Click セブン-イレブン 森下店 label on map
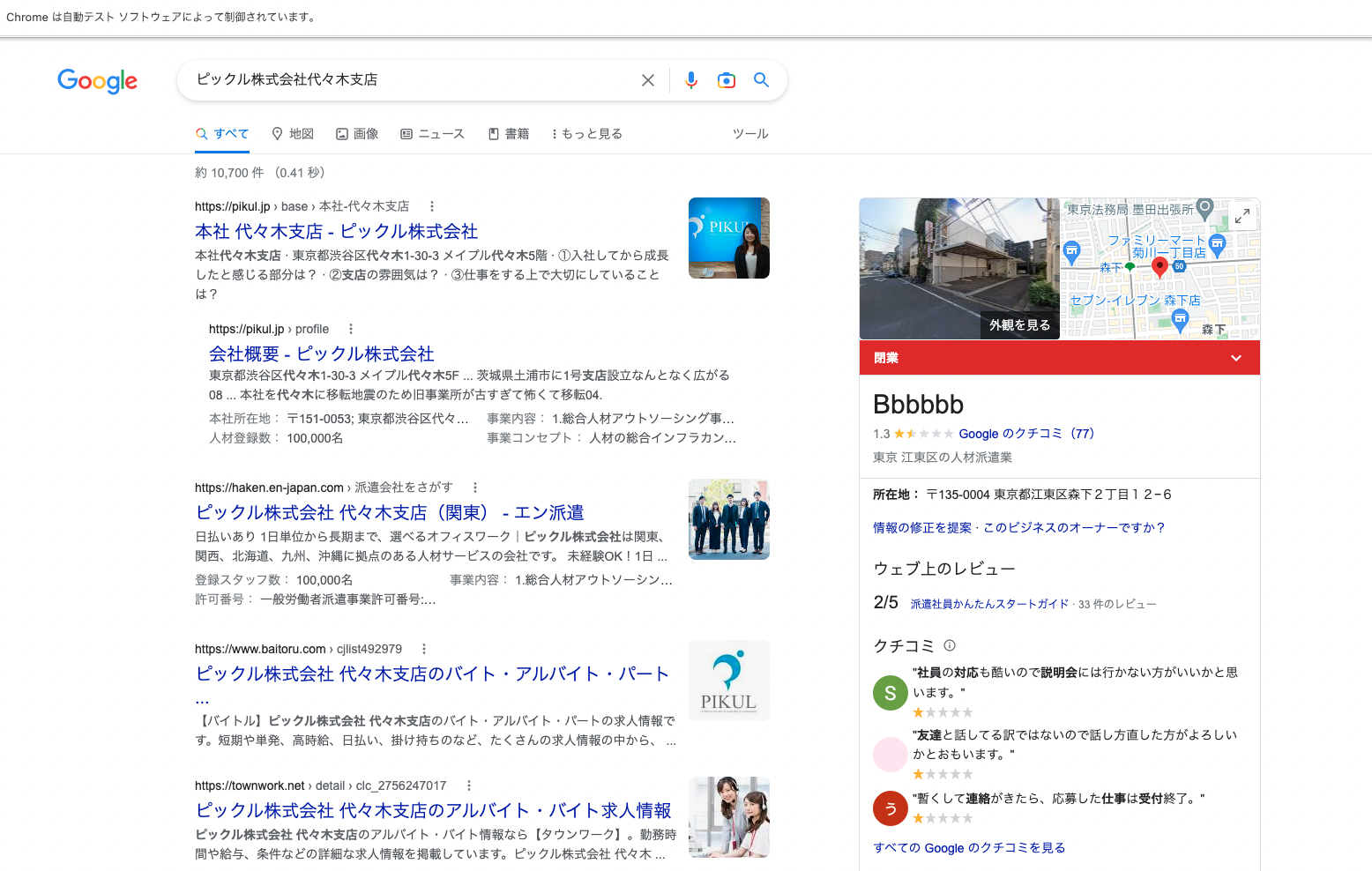This screenshot has width=1372, height=871. point(1135,301)
